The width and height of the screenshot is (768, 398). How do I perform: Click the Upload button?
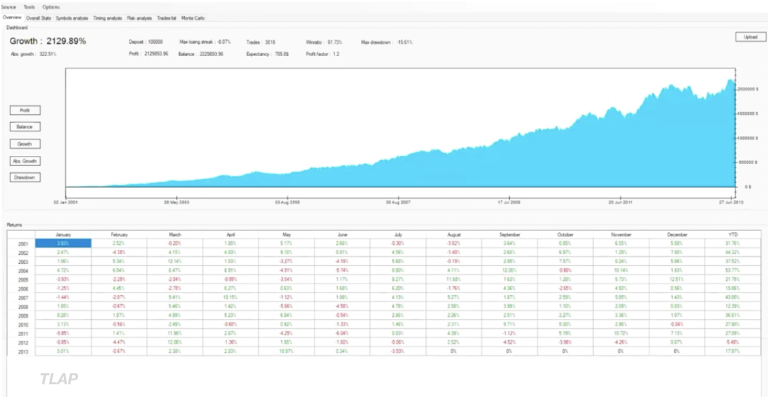tap(750, 37)
